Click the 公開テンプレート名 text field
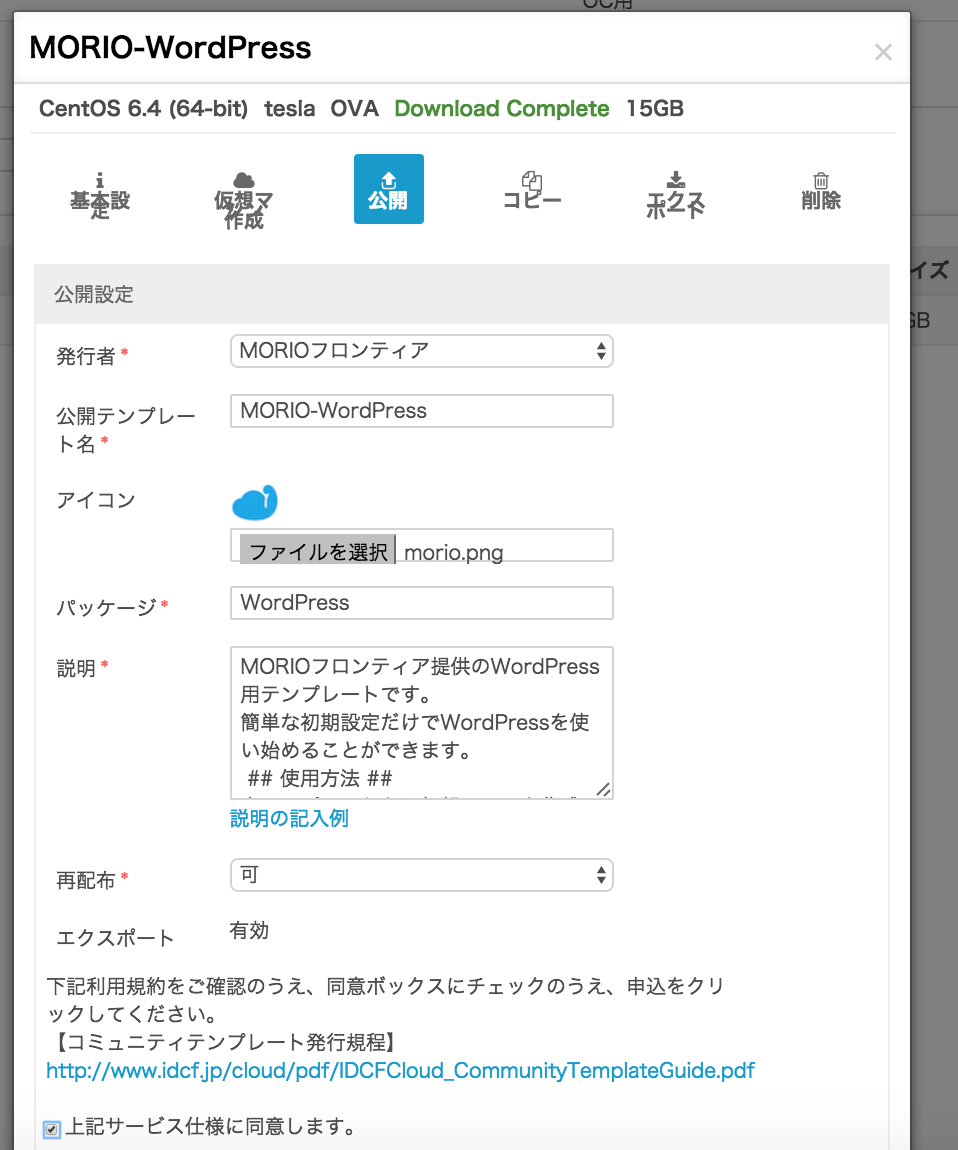958x1150 pixels. pyautogui.click(x=421, y=411)
